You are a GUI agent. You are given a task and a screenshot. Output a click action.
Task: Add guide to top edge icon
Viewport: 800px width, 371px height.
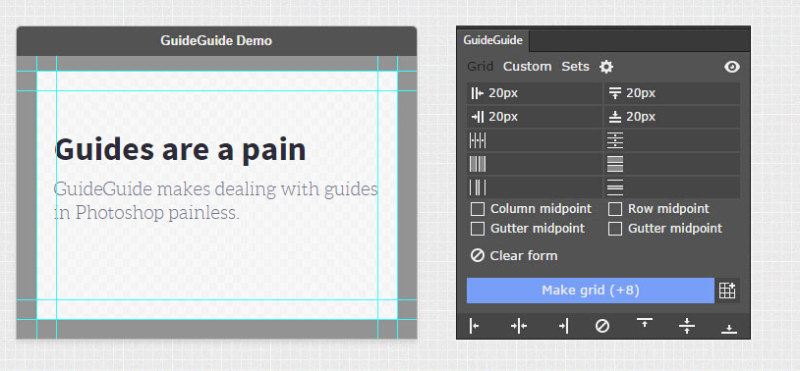pos(644,323)
